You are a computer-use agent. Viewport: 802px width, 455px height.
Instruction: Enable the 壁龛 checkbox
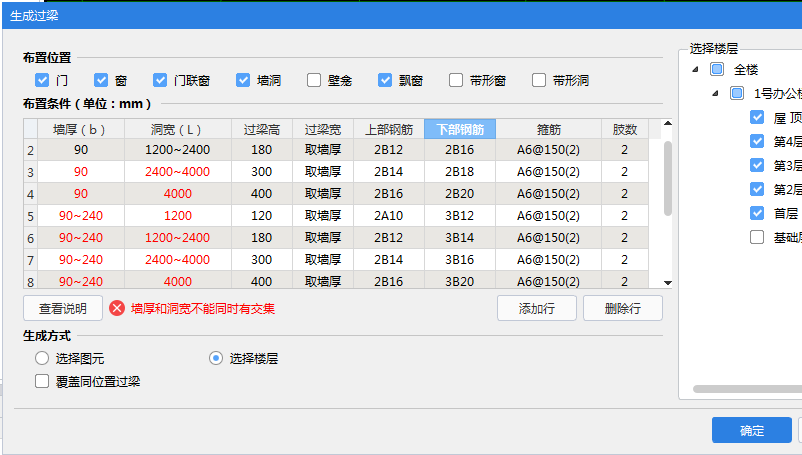click(314, 80)
